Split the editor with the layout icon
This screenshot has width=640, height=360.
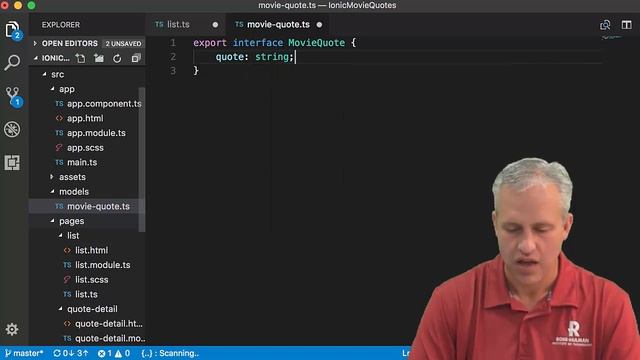(x=627, y=25)
